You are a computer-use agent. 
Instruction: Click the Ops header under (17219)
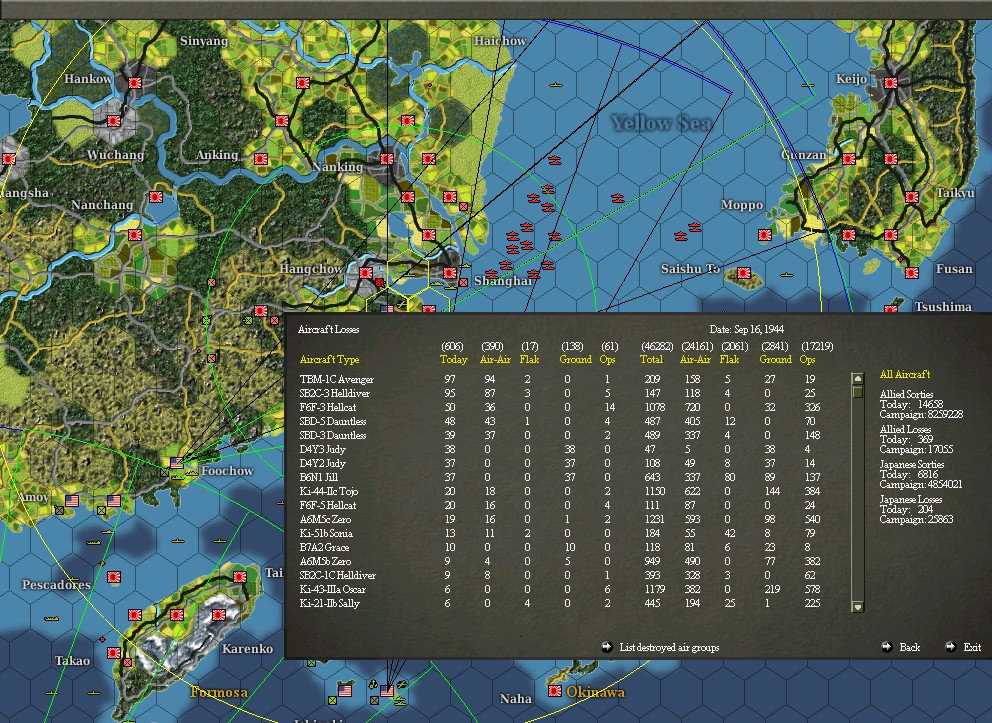pyautogui.click(x=807, y=359)
